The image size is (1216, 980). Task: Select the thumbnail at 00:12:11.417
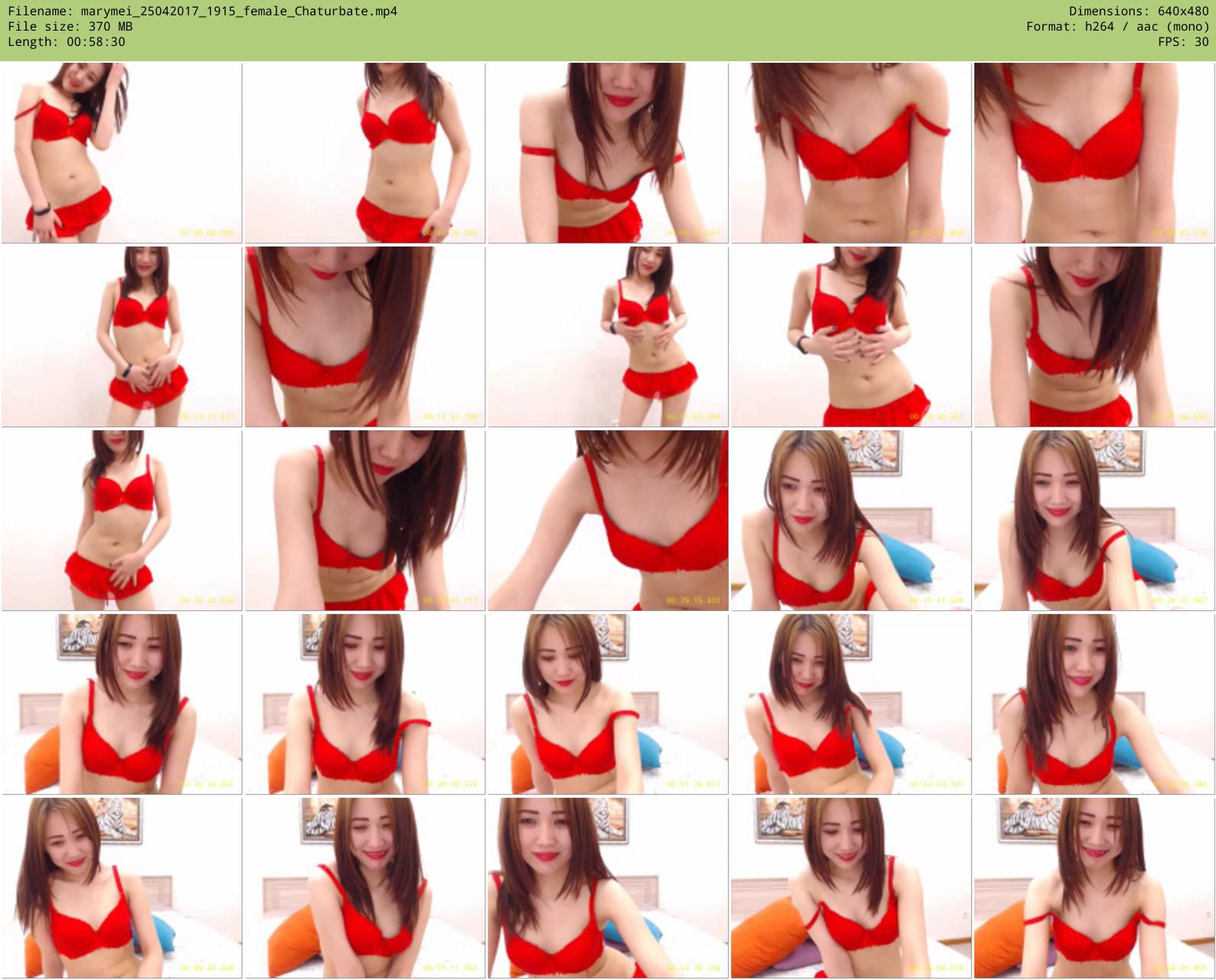tap(122, 337)
